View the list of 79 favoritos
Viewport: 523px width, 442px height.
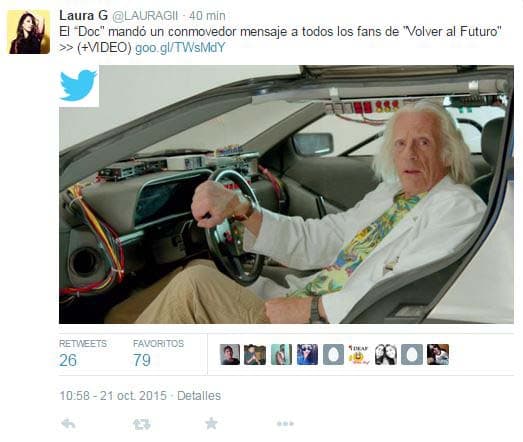[158, 354]
